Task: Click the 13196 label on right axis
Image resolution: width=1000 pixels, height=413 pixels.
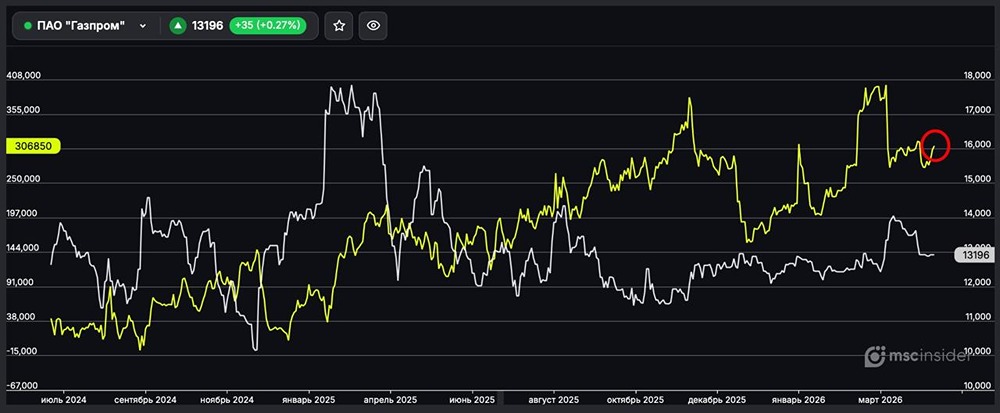Action: coord(976,254)
